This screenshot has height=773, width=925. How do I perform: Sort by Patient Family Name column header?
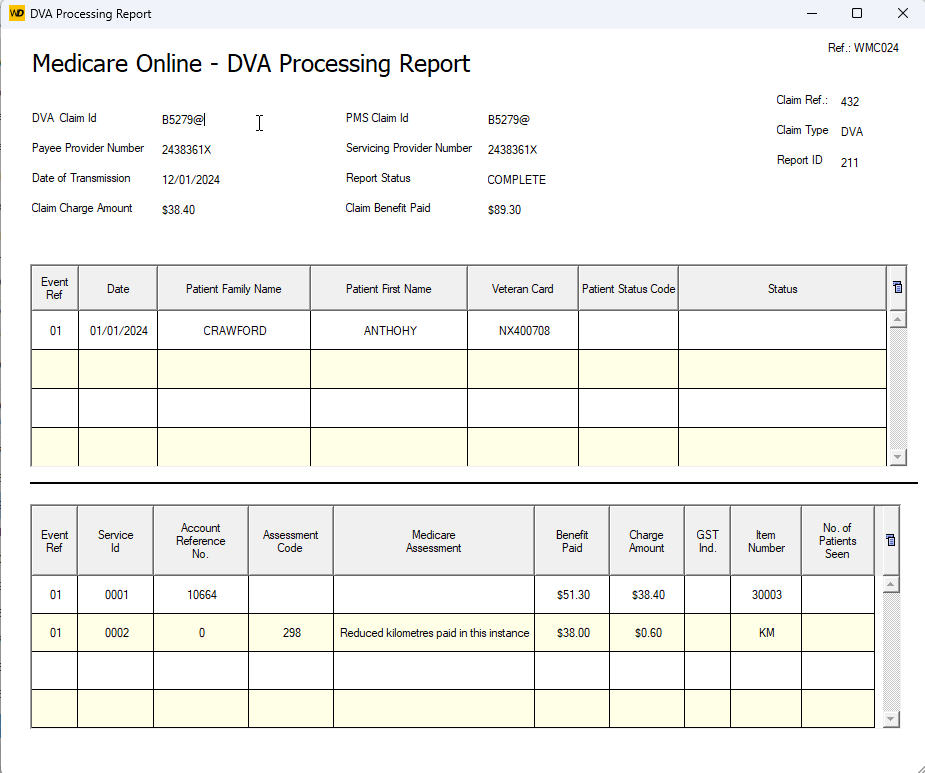click(x=234, y=288)
